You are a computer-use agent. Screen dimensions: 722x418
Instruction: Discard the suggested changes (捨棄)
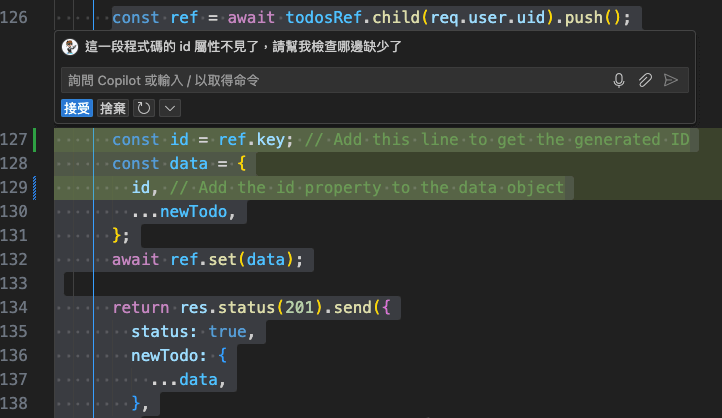[113, 108]
